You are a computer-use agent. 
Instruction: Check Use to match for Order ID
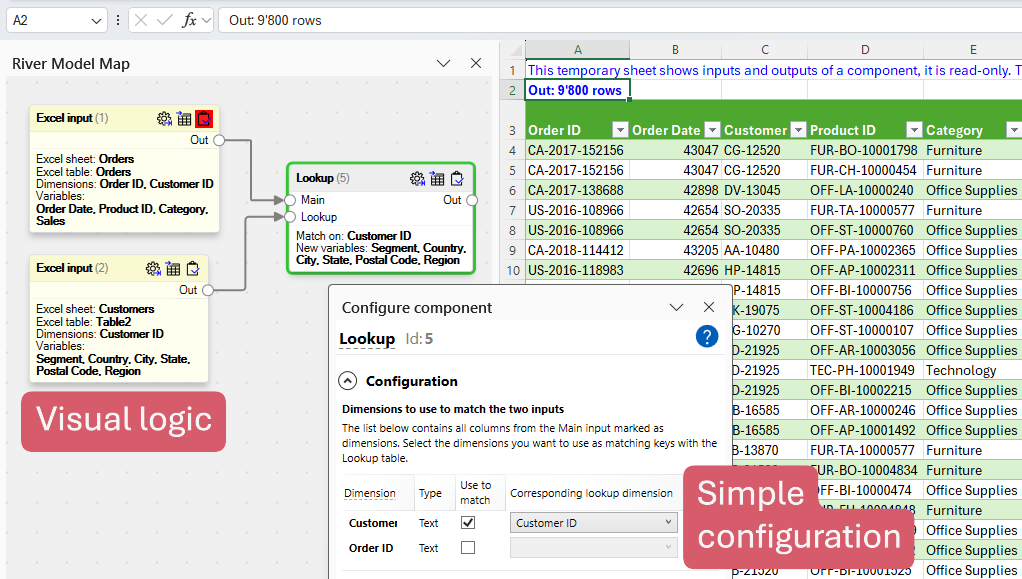tap(468, 548)
